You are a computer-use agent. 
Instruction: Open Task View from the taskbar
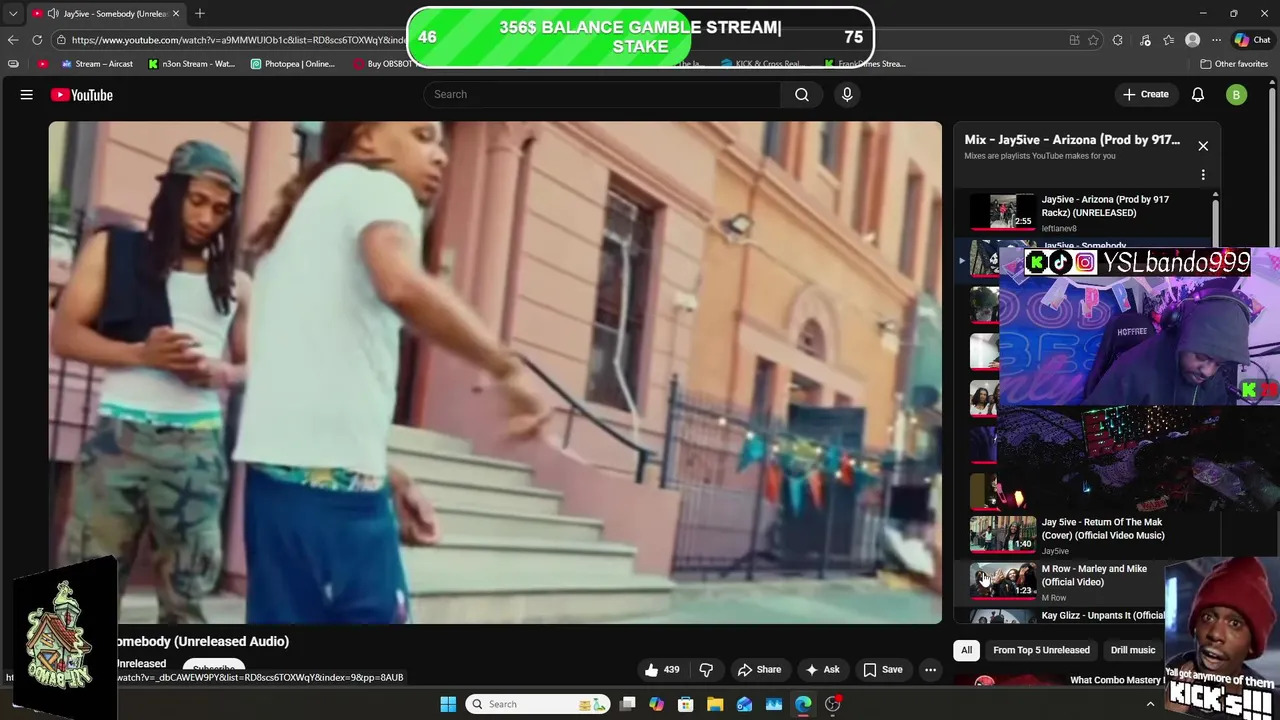pos(628,704)
